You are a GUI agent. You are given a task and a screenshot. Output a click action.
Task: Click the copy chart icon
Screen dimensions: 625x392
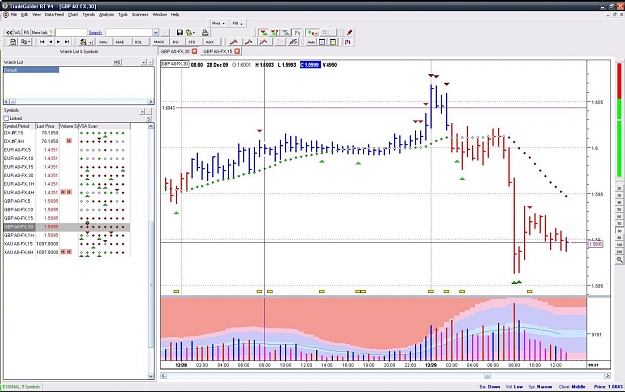(26, 41)
